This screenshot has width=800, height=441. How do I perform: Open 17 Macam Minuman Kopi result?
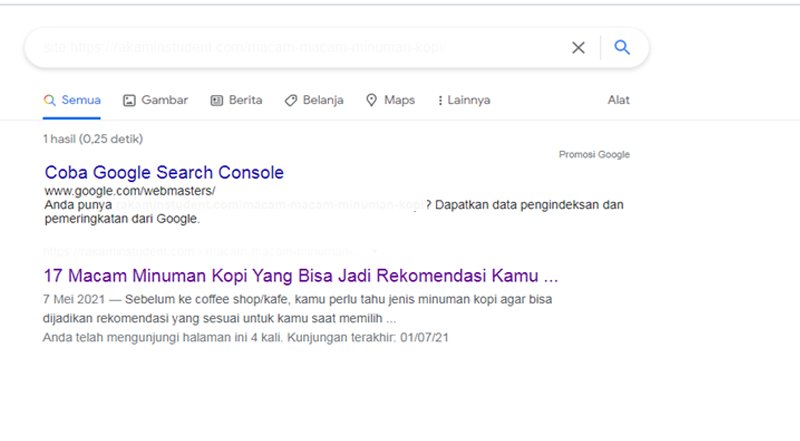pos(301,276)
